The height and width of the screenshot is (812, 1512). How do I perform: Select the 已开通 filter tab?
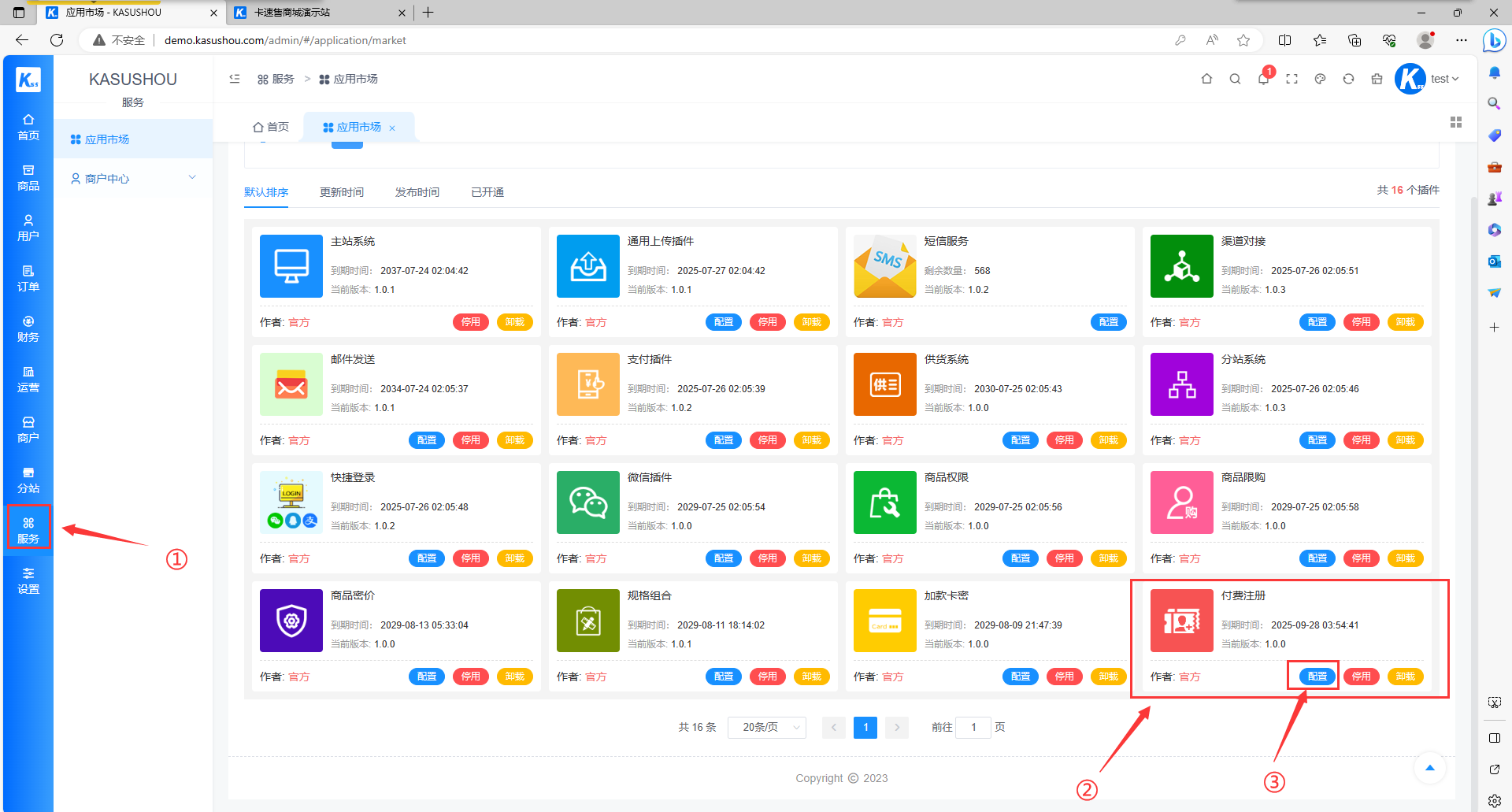[487, 192]
